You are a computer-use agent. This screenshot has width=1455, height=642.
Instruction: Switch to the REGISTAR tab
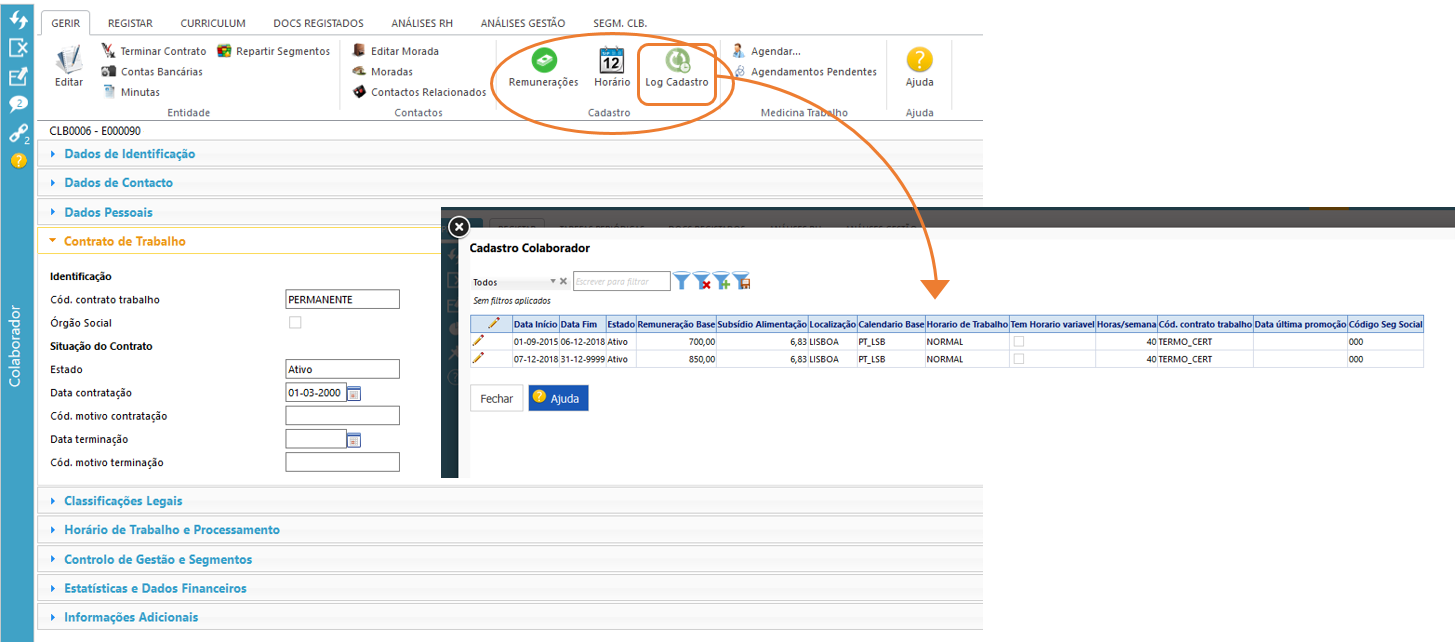(x=130, y=23)
